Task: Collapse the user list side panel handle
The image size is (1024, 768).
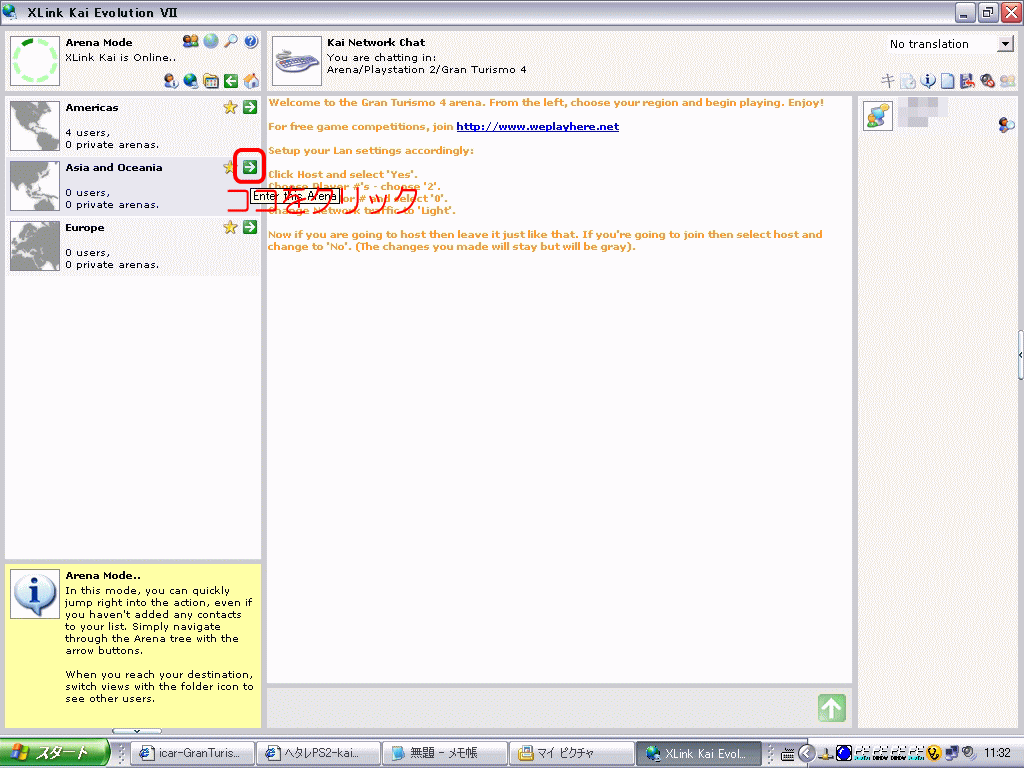Action: (x=1020, y=355)
